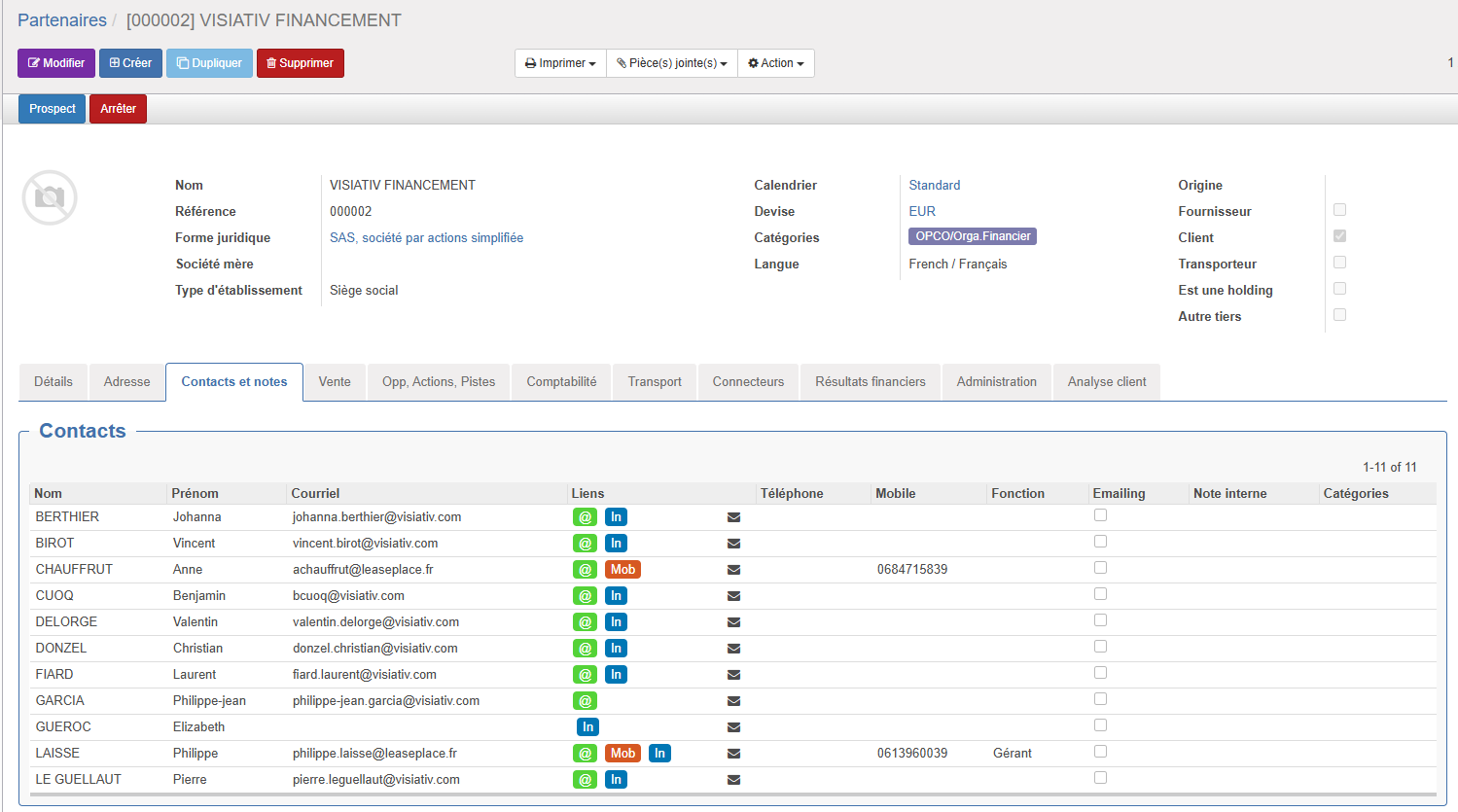Open the Imprimer dropdown
This screenshot has height=812, width=1458.
point(560,63)
